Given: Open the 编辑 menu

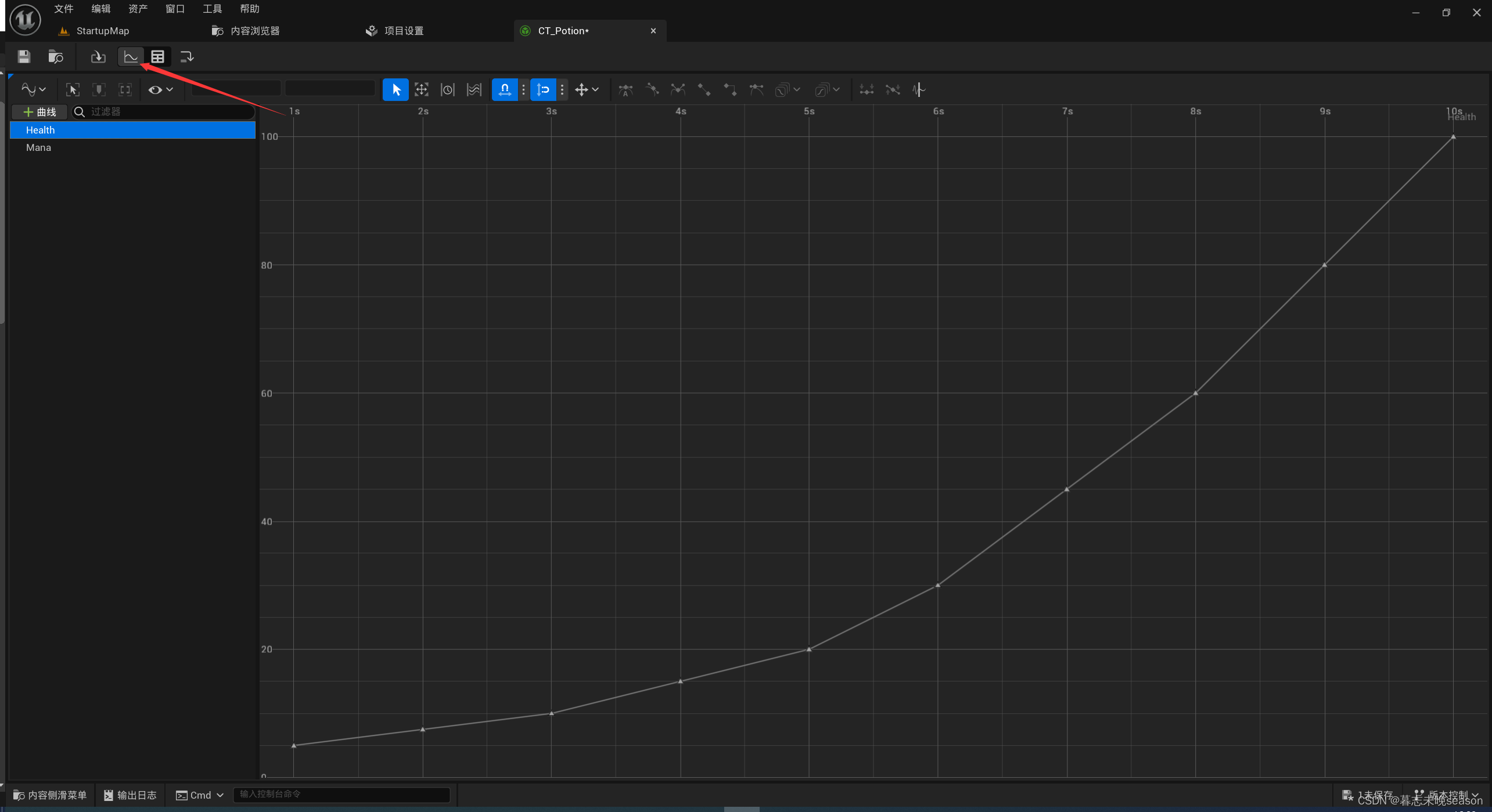Looking at the screenshot, I should pyautogui.click(x=101, y=9).
